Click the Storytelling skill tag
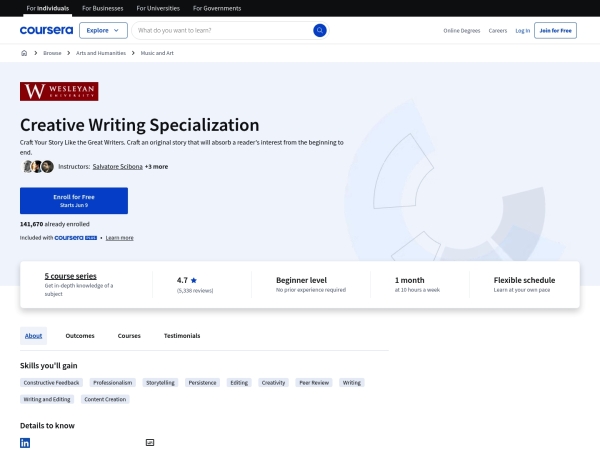The image size is (600, 450). point(160,383)
